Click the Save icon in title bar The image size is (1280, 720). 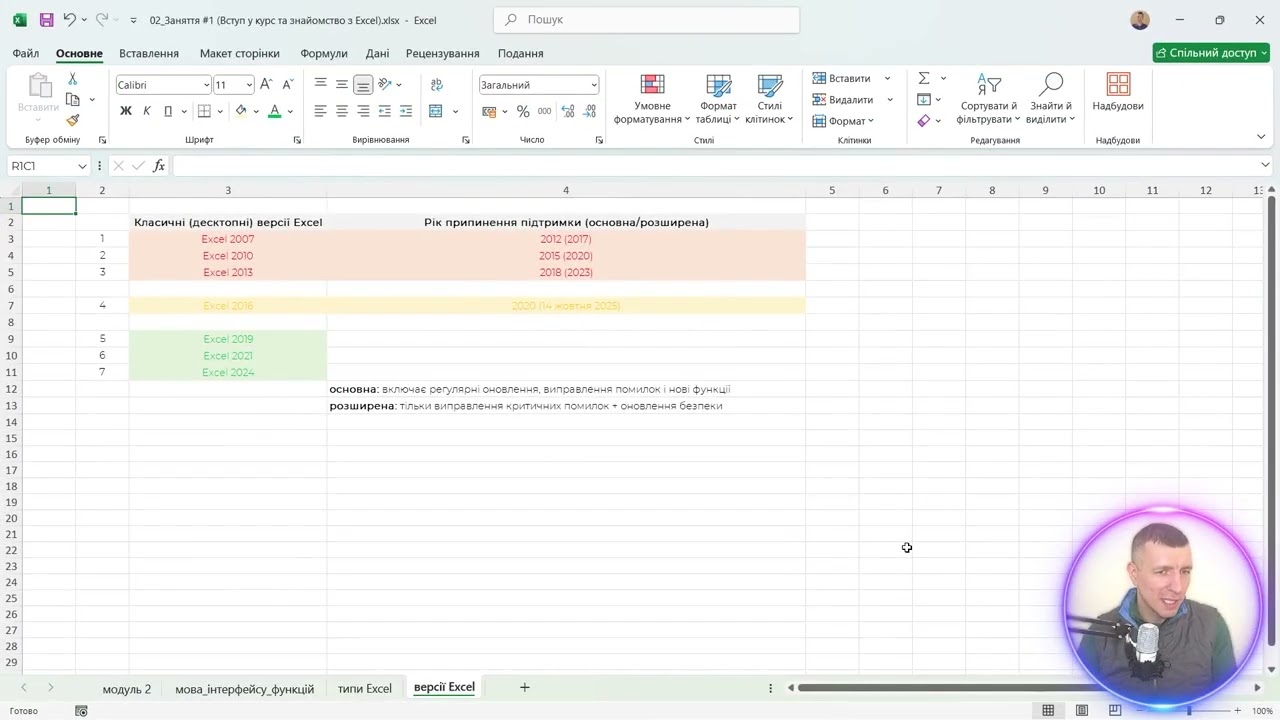(46, 20)
